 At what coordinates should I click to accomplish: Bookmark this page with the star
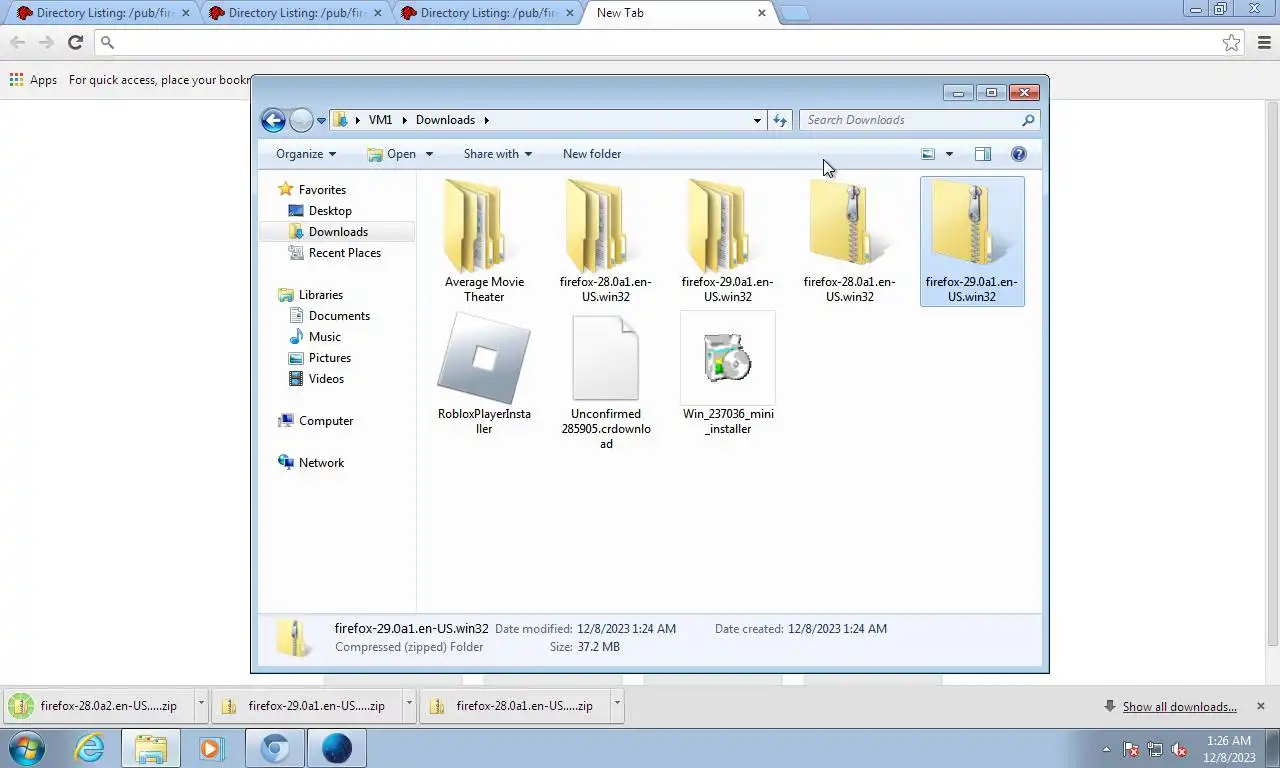1231,42
